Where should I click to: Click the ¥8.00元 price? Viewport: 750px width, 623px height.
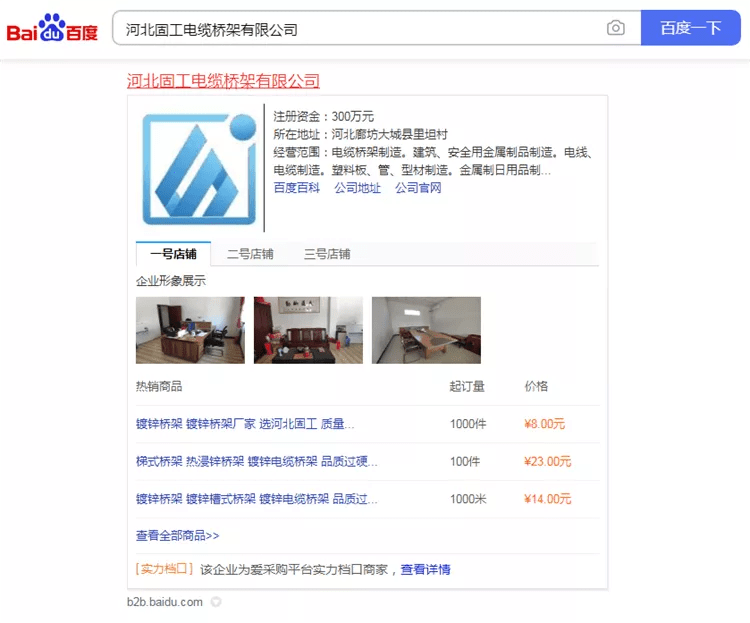pos(544,424)
